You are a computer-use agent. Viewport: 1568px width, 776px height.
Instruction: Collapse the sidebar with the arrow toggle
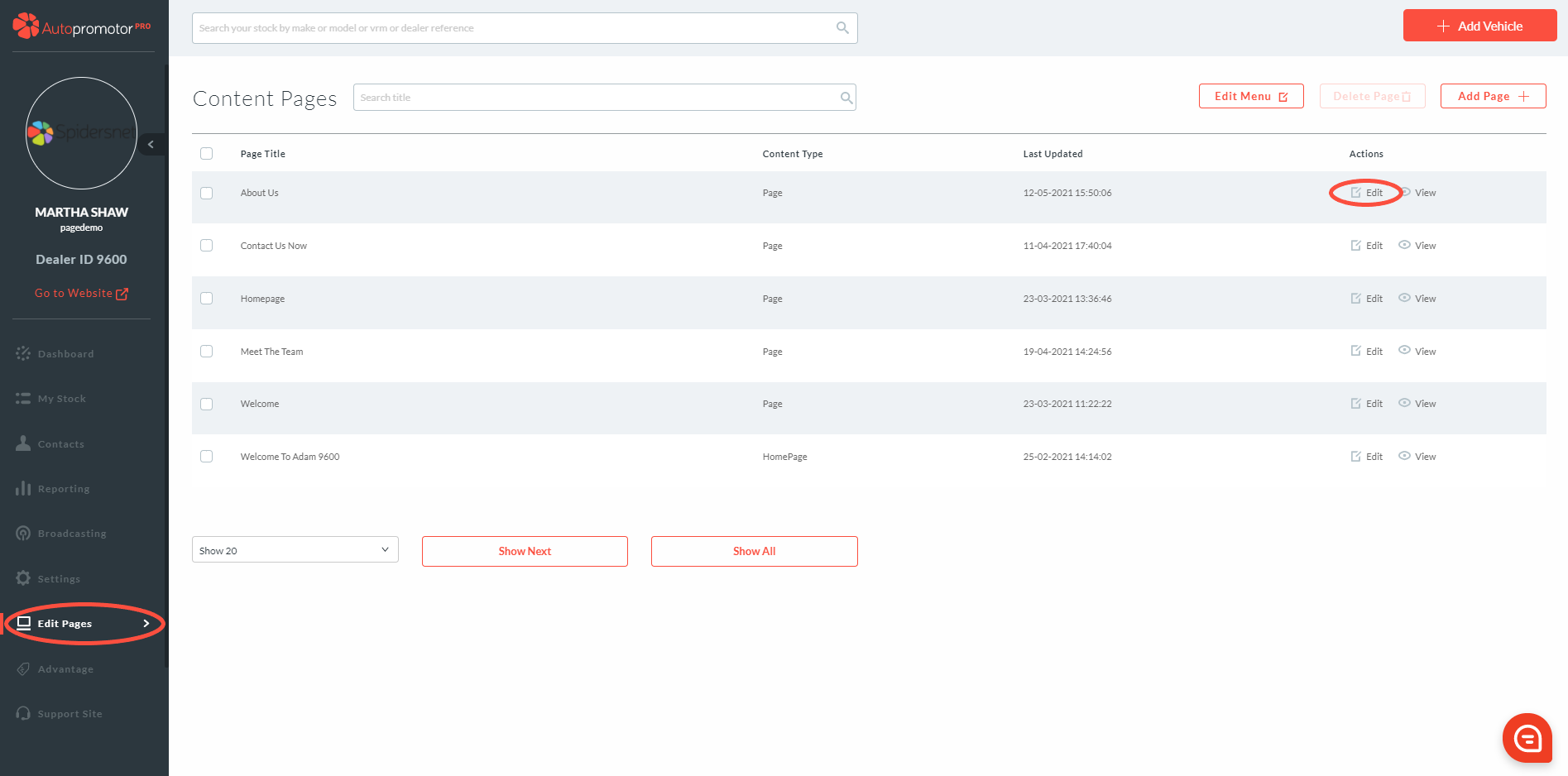click(x=151, y=145)
